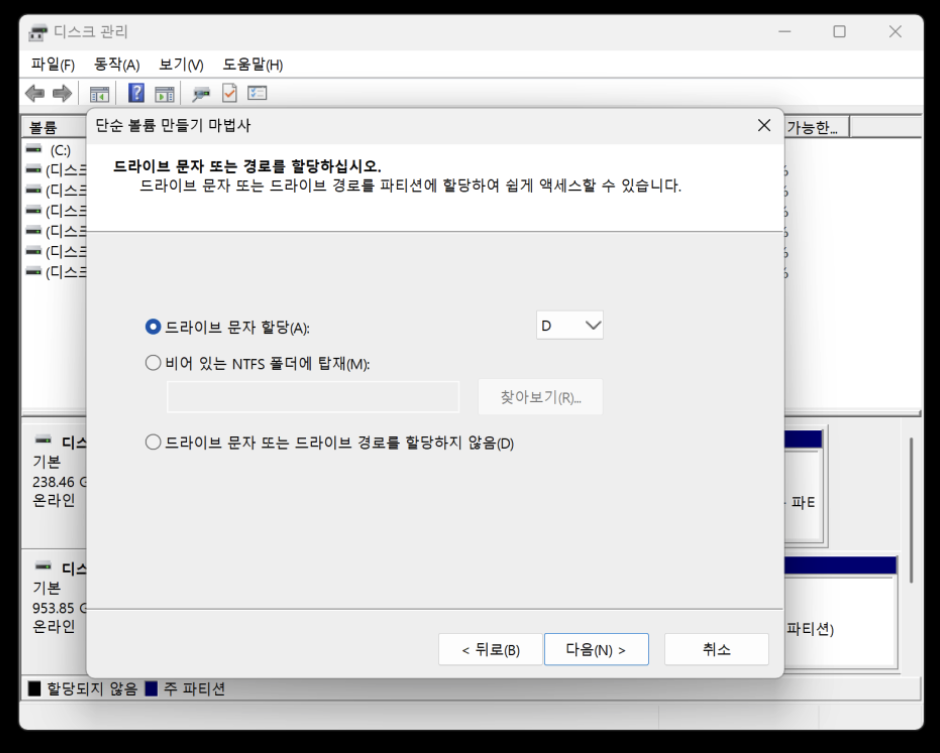Open the 보기(V) menu
Viewport: 940px width, 753px height.
[180, 65]
